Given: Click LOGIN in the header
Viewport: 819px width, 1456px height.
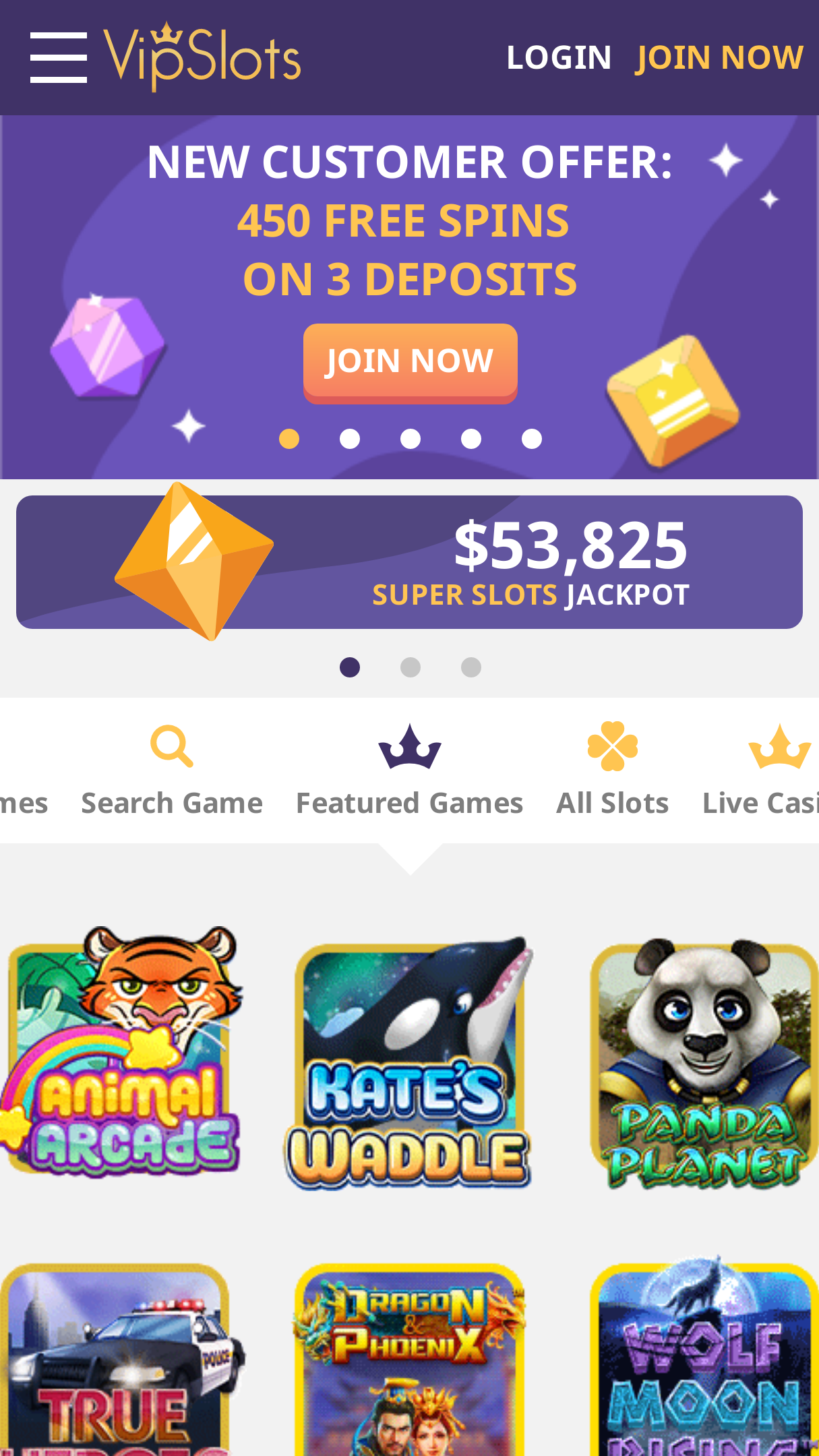Looking at the screenshot, I should 559,57.
